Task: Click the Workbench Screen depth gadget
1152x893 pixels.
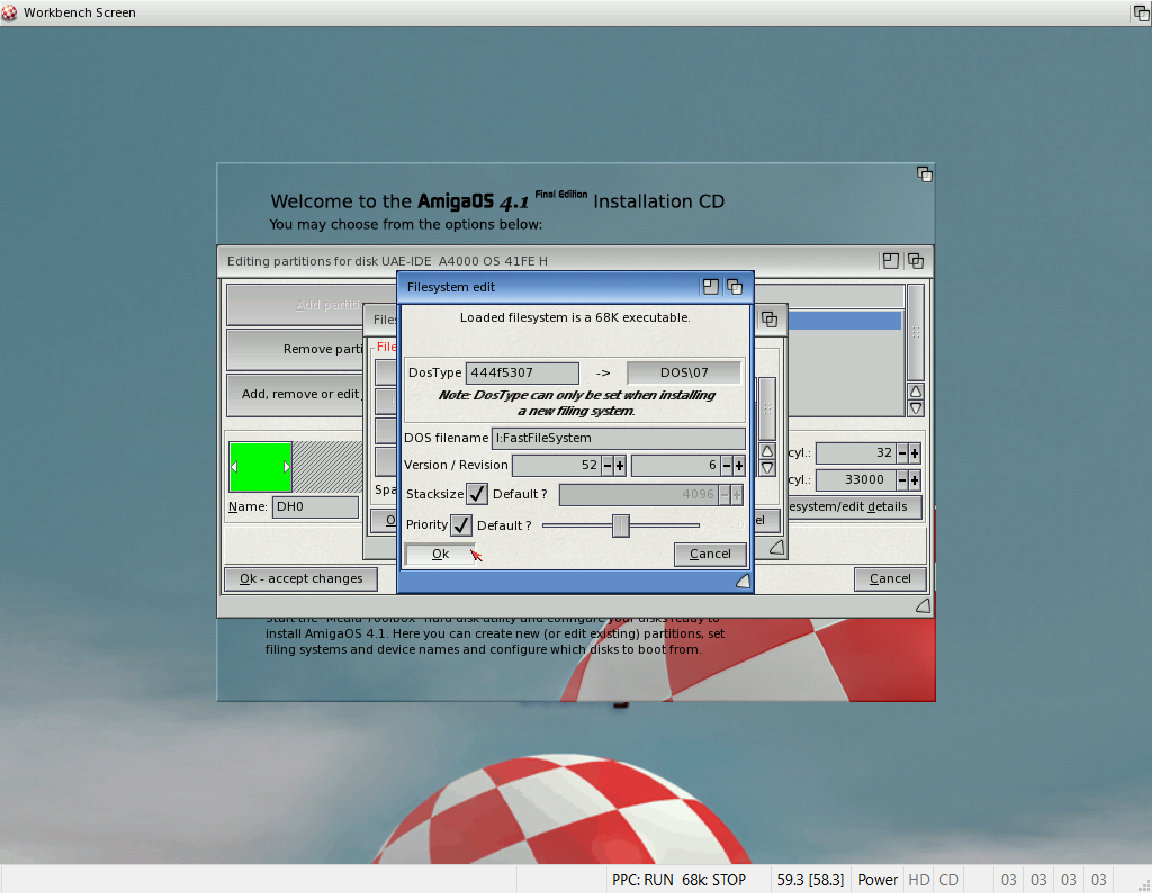Action: (x=1142, y=12)
